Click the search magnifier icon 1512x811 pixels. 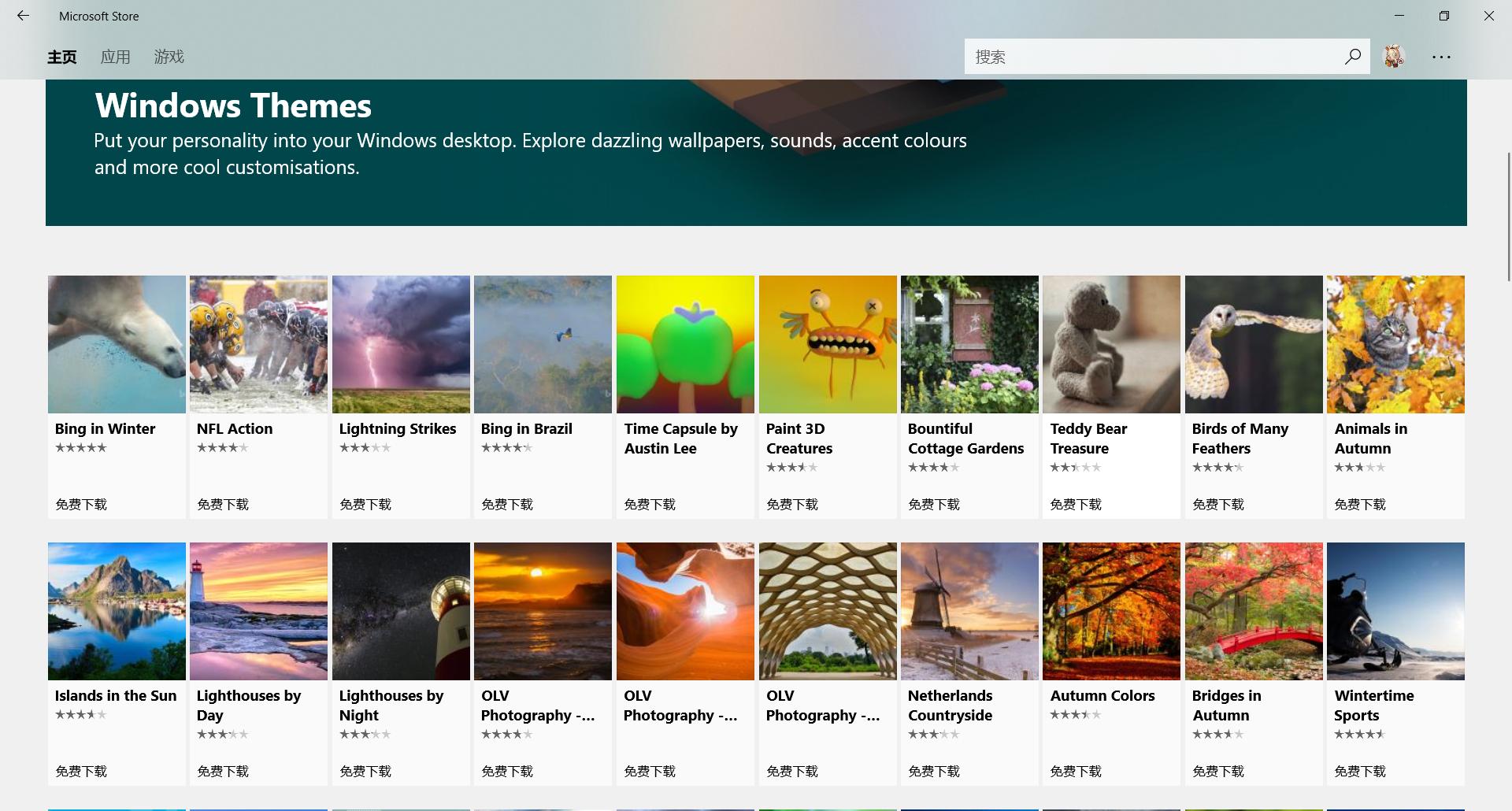point(1352,57)
